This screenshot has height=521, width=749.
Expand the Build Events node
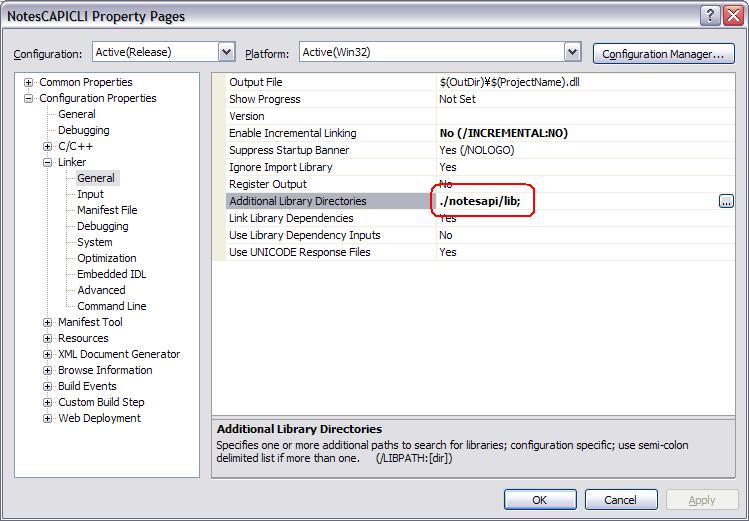coord(47,386)
